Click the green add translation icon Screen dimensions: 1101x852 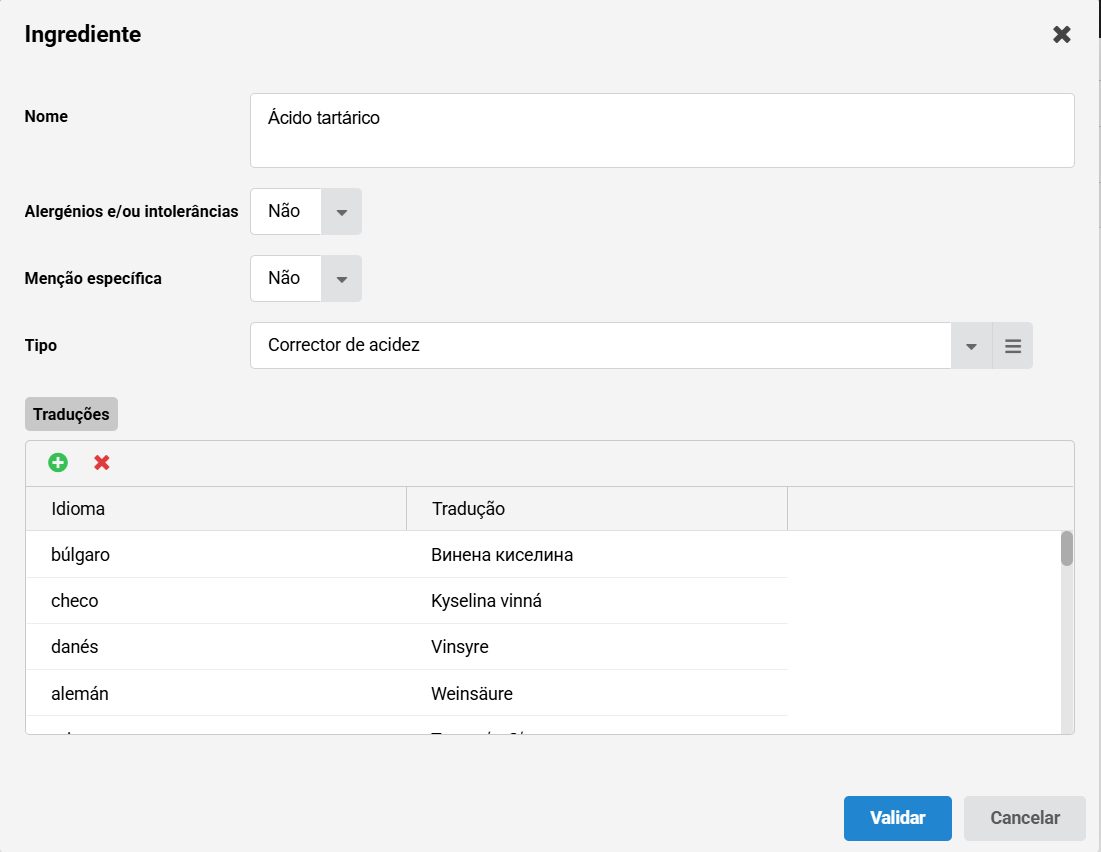click(x=58, y=463)
